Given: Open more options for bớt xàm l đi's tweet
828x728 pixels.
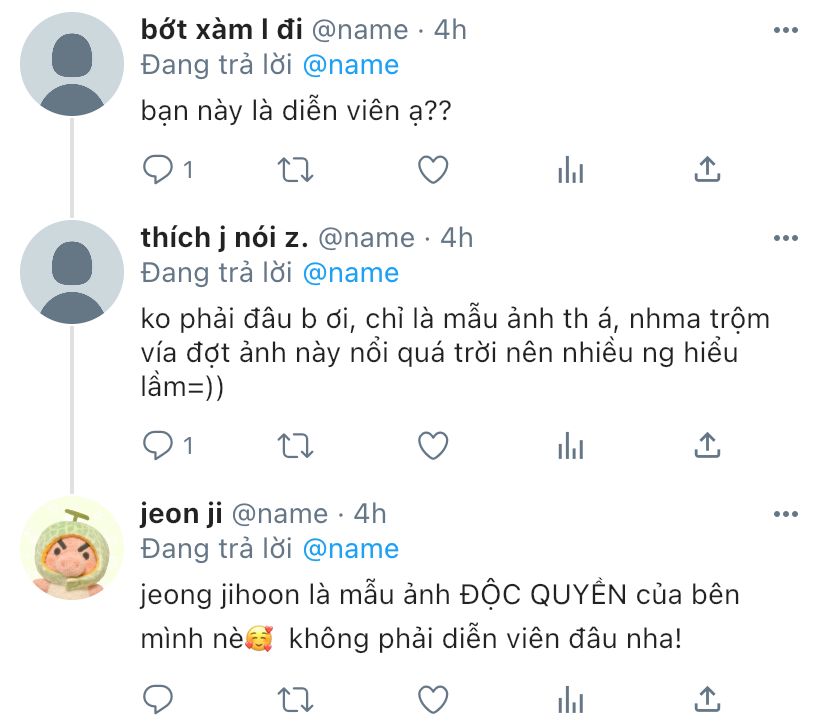Looking at the screenshot, I should (x=786, y=31).
